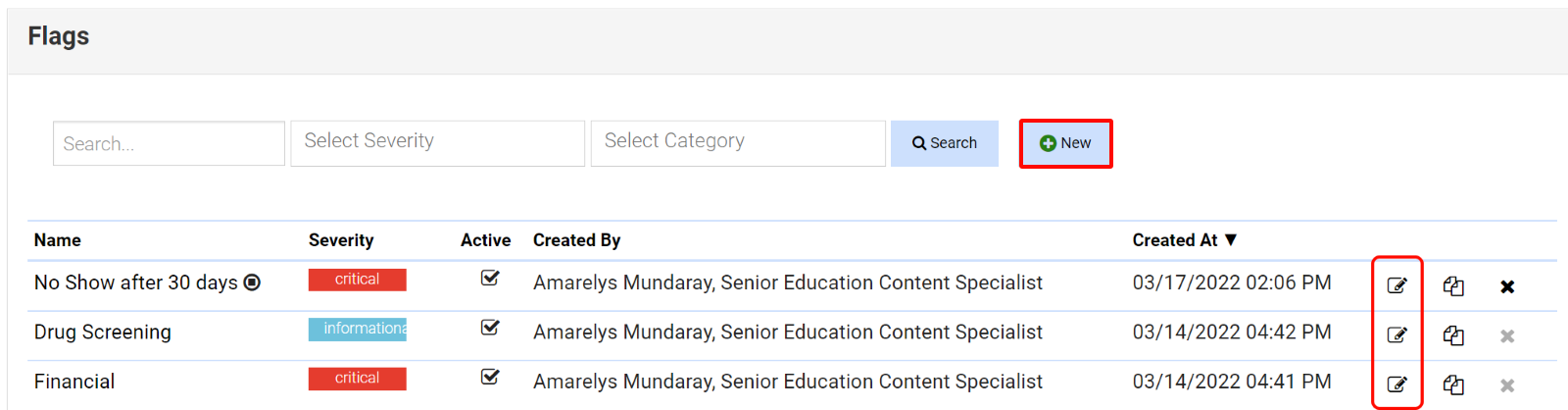Image resolution: width=1568 pixels, height=410 pixels.
Task: Edit the Drug Screening flag
Action: 1396,335
